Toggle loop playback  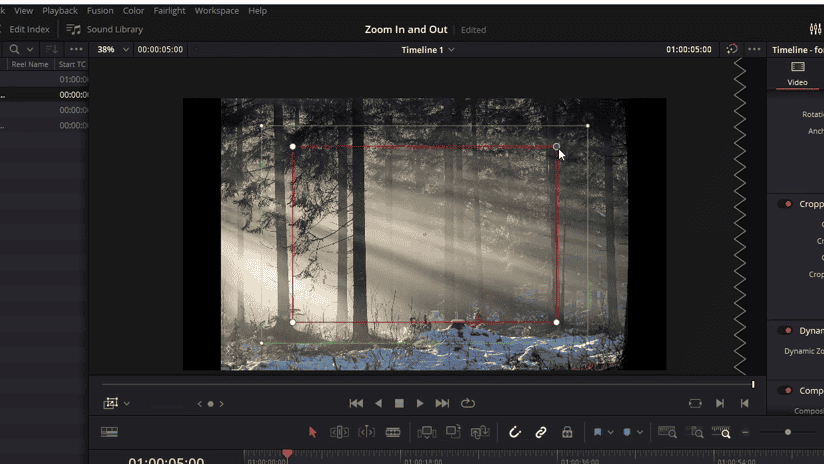coord(468,404)
